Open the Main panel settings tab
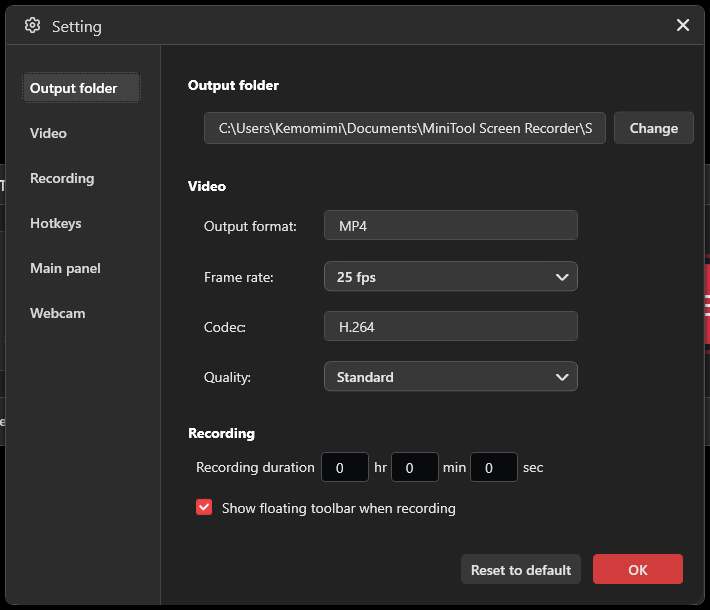Viewport: 710px width, 610px height. click(65, 268)
